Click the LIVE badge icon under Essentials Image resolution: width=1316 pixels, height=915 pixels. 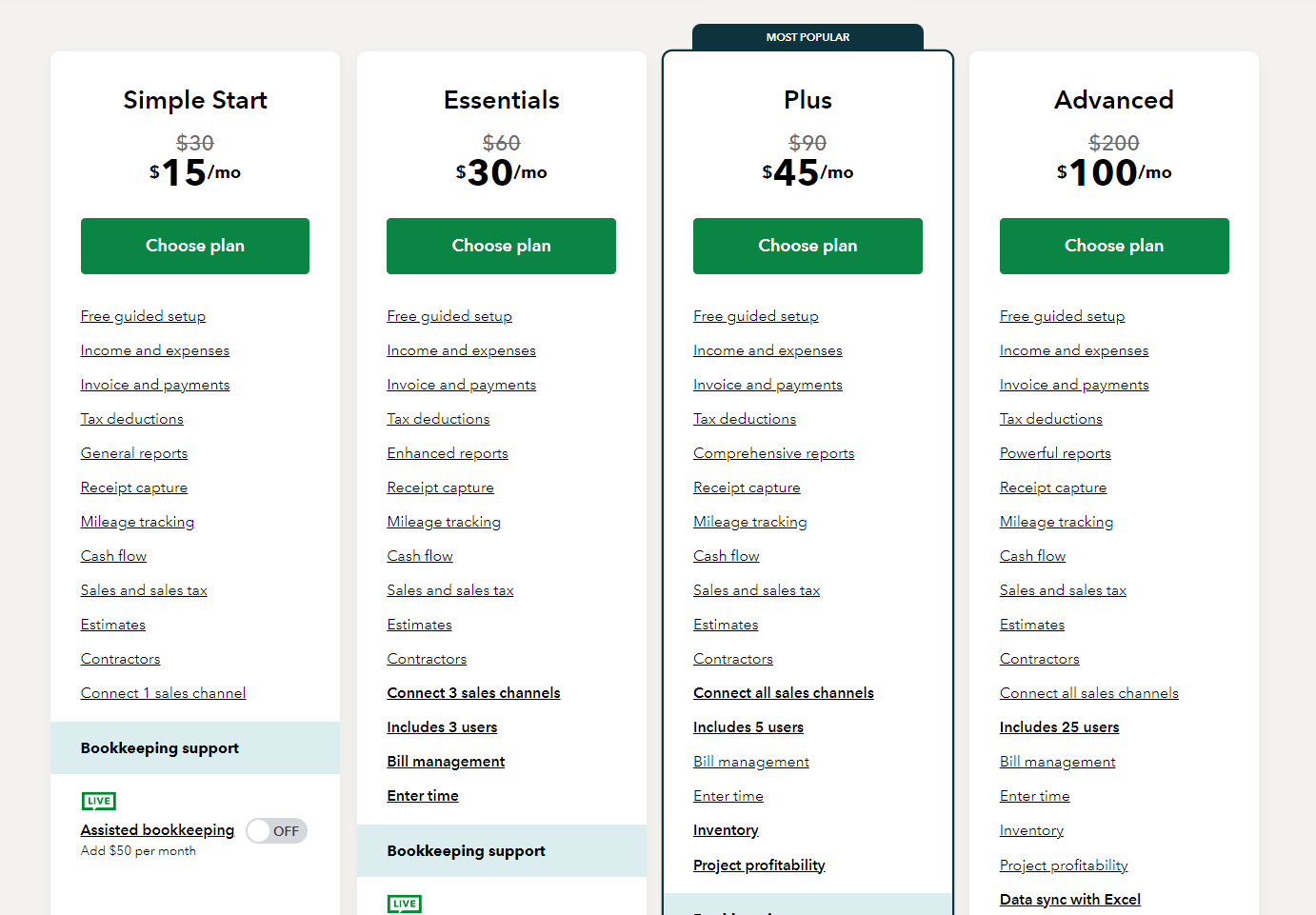click(x=405, y=904)
